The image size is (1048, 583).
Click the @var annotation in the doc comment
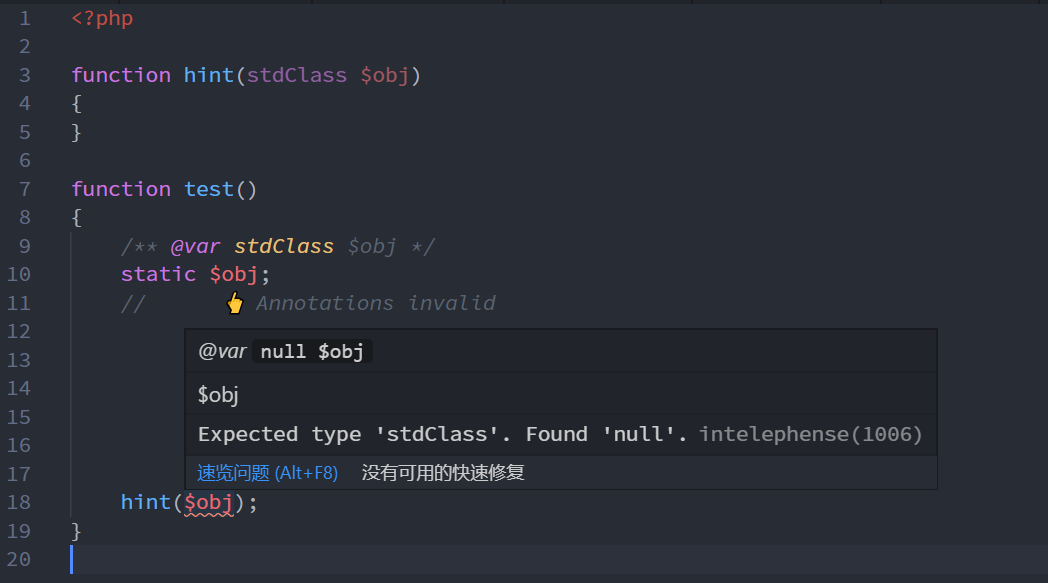click(193, 245)
